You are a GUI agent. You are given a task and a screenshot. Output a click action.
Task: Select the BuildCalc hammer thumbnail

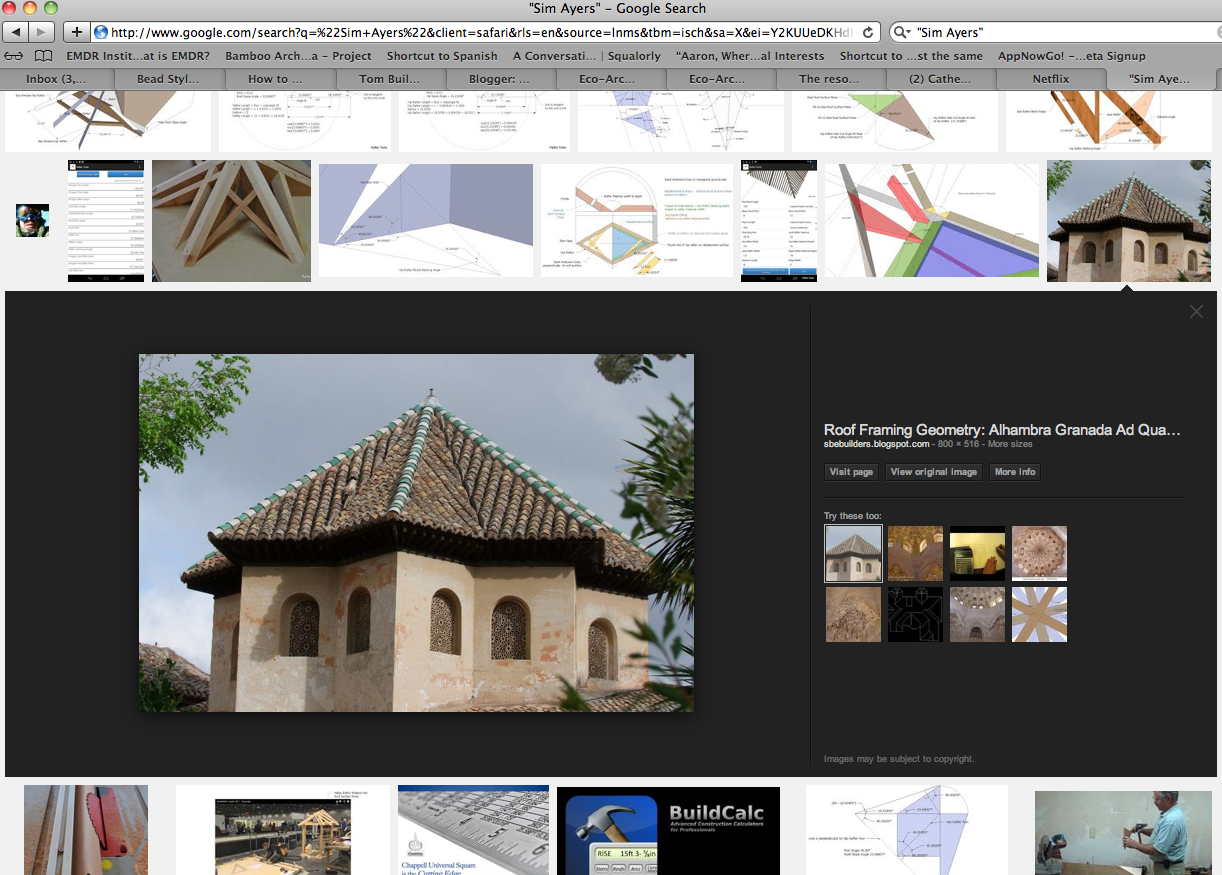click(668, 831)
